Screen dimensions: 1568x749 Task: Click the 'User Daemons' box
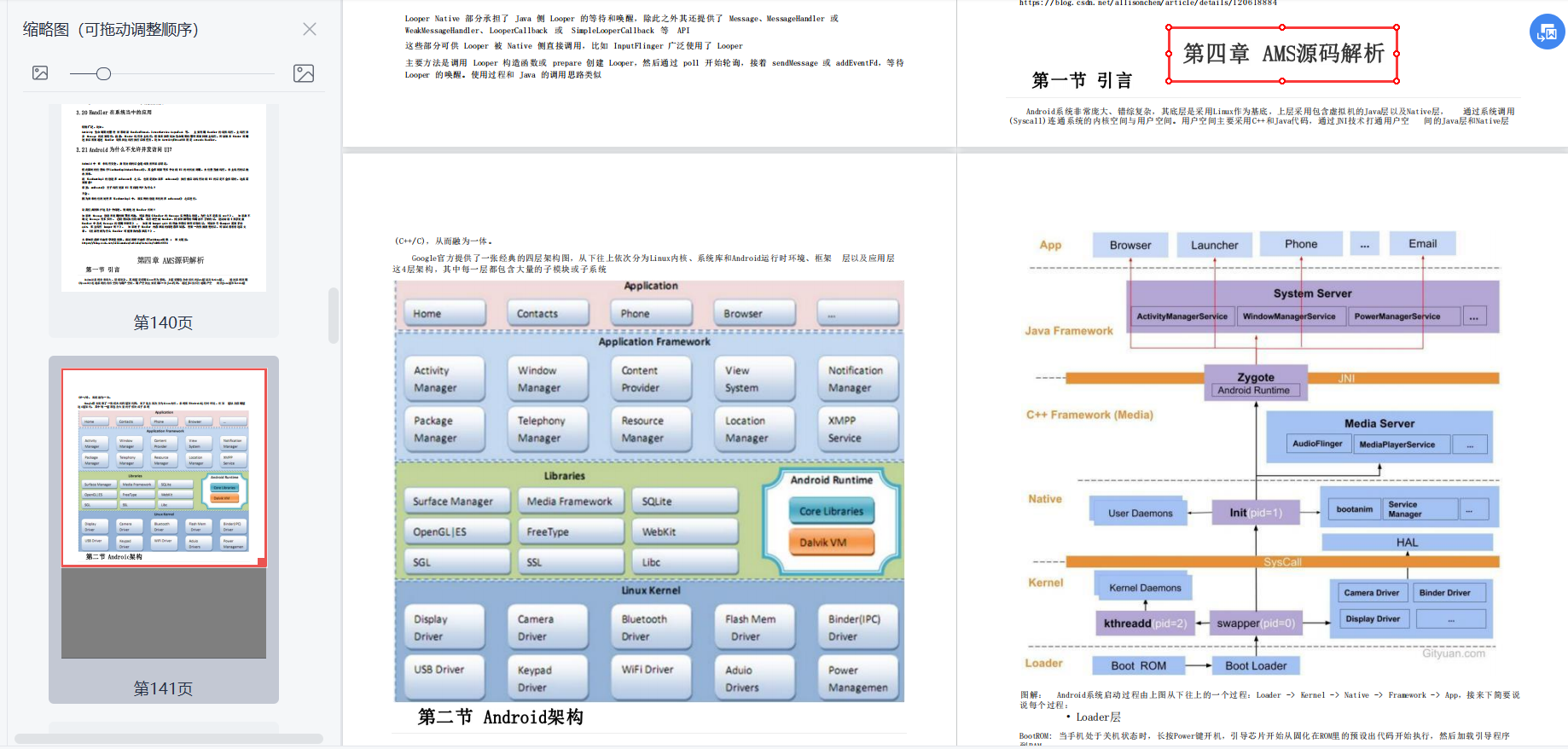pyautogui.click(x=1140, y=513)
